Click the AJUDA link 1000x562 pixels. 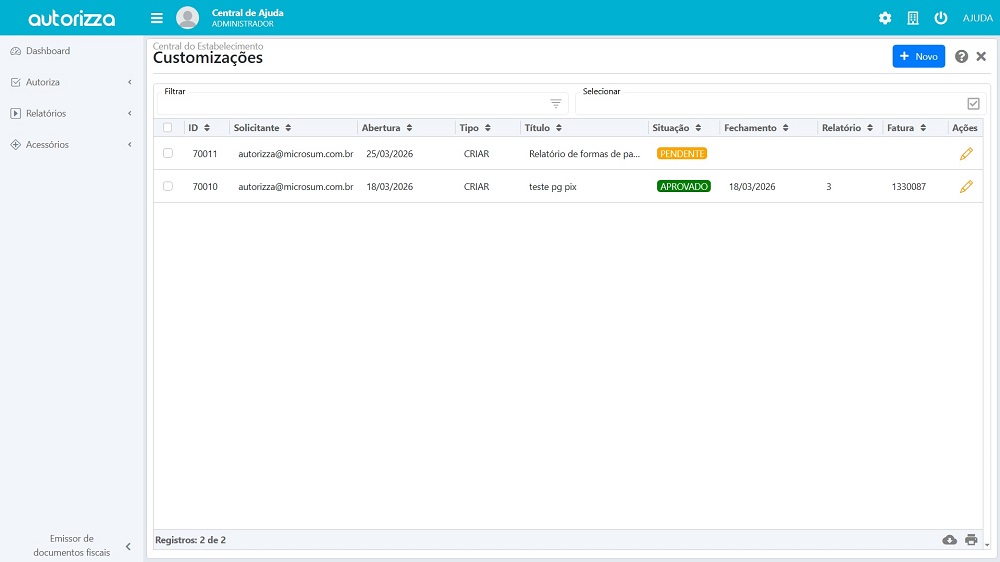point(977,18)
